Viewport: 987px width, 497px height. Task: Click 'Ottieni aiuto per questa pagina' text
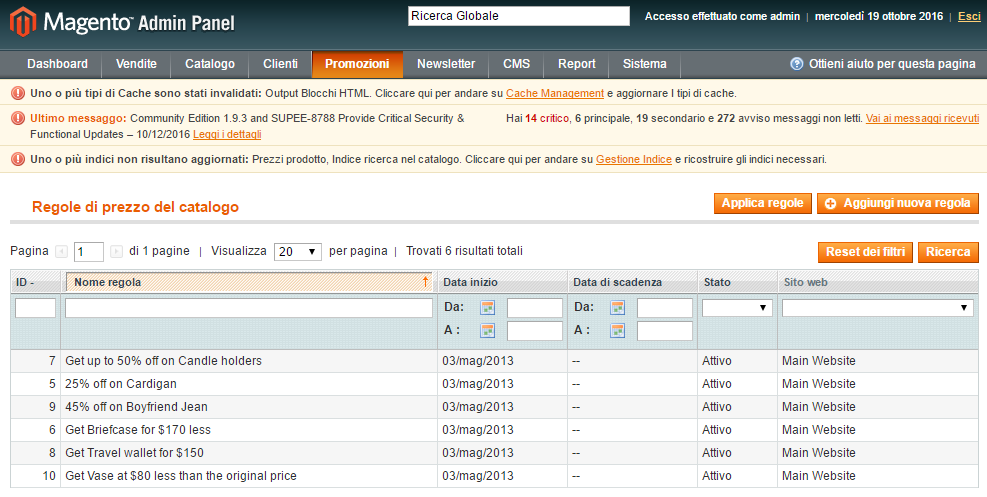pyautogui.click(x=892, y=64)
